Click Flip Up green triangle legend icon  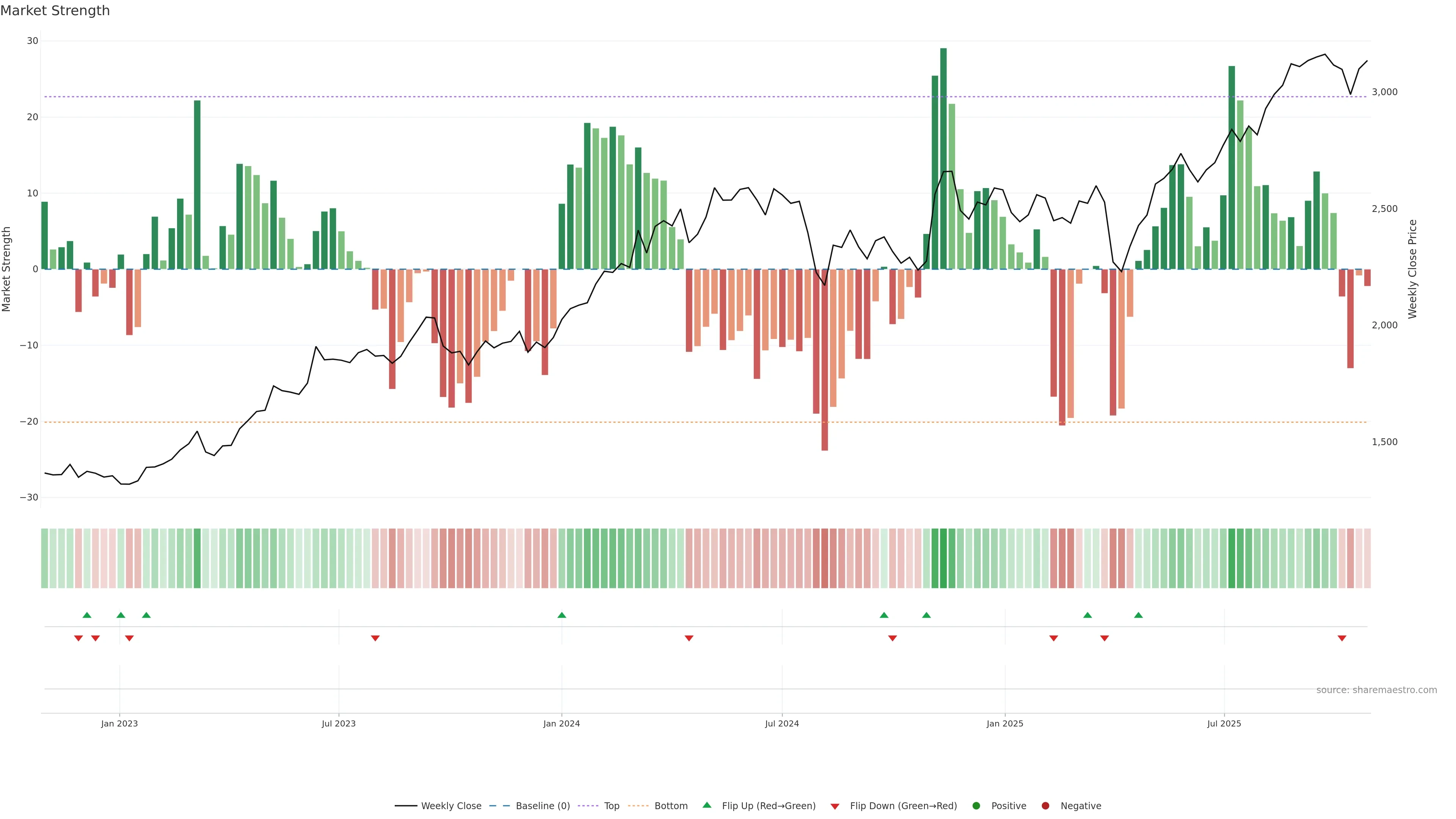[706, 805]
